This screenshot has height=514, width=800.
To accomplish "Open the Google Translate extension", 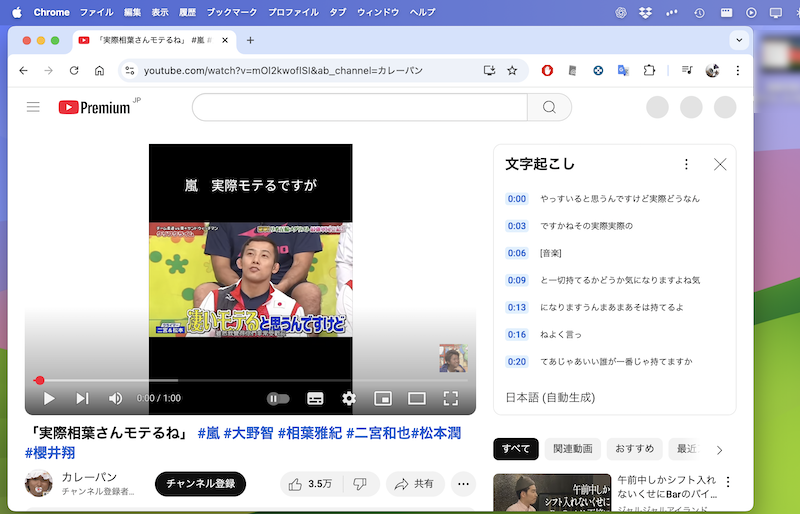I will point(623,70).
